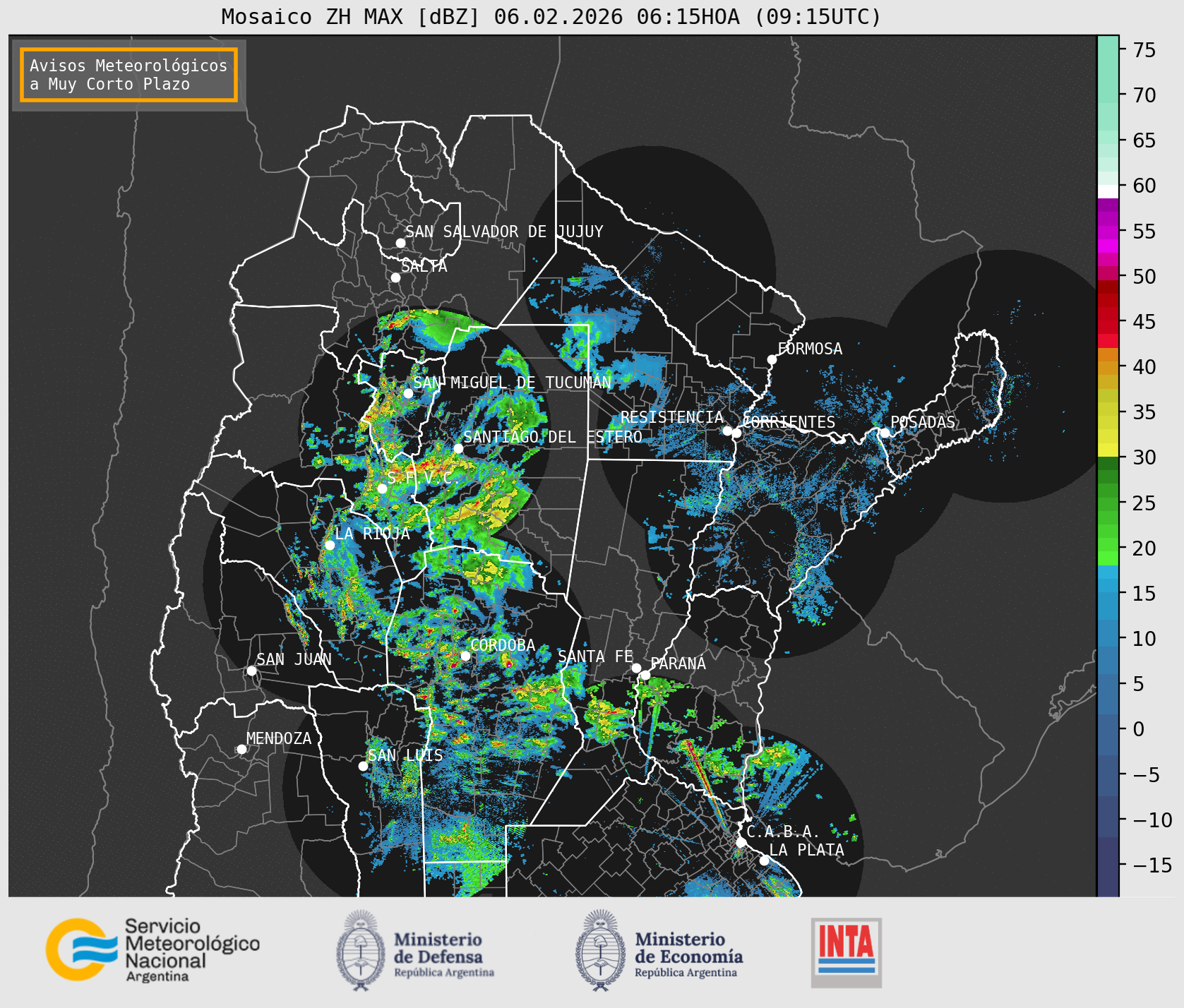
Task: Click the marker dot for San Salvador de Jujuy
Action: [400, 243]
